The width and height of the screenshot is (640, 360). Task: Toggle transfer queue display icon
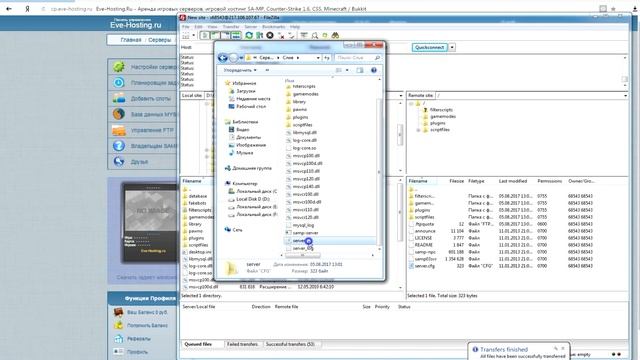[236, 36]
